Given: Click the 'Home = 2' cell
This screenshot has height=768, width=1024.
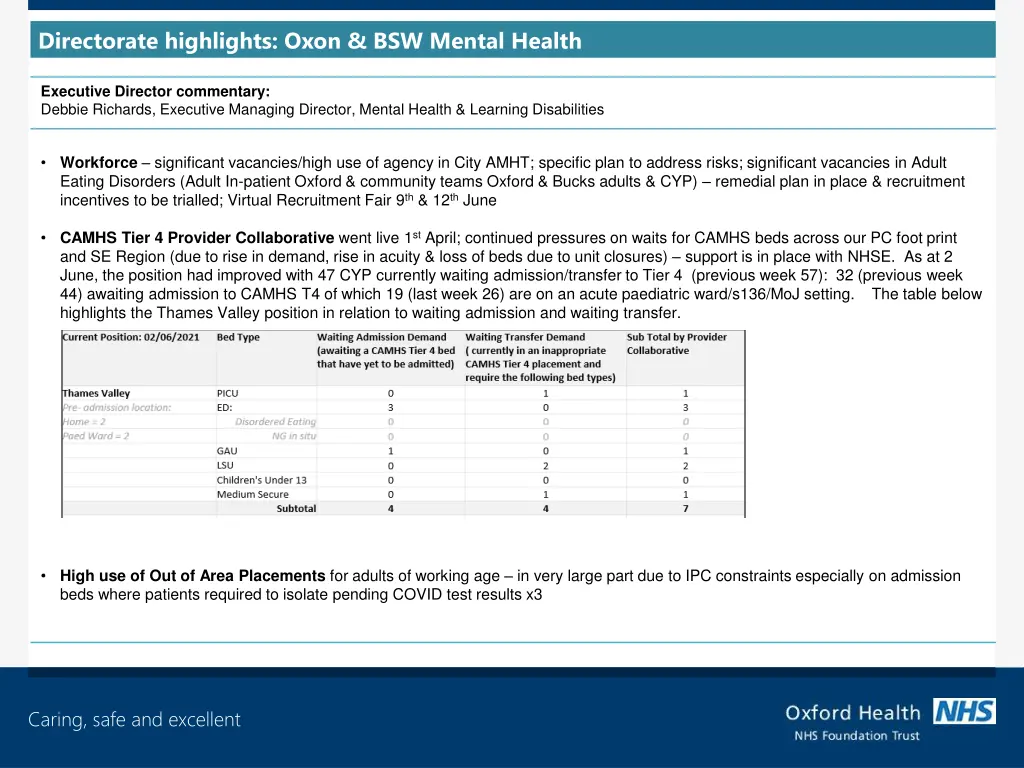Looking at the screenshot, I should (x=84, y=422).
